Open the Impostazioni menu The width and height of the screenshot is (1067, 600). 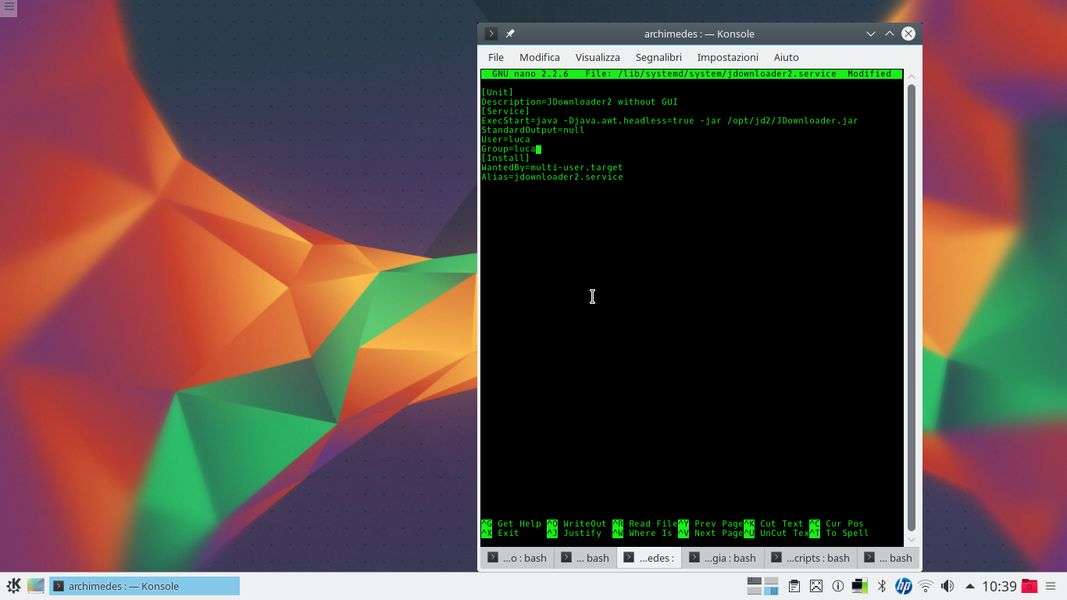click(x=727, y=57)
